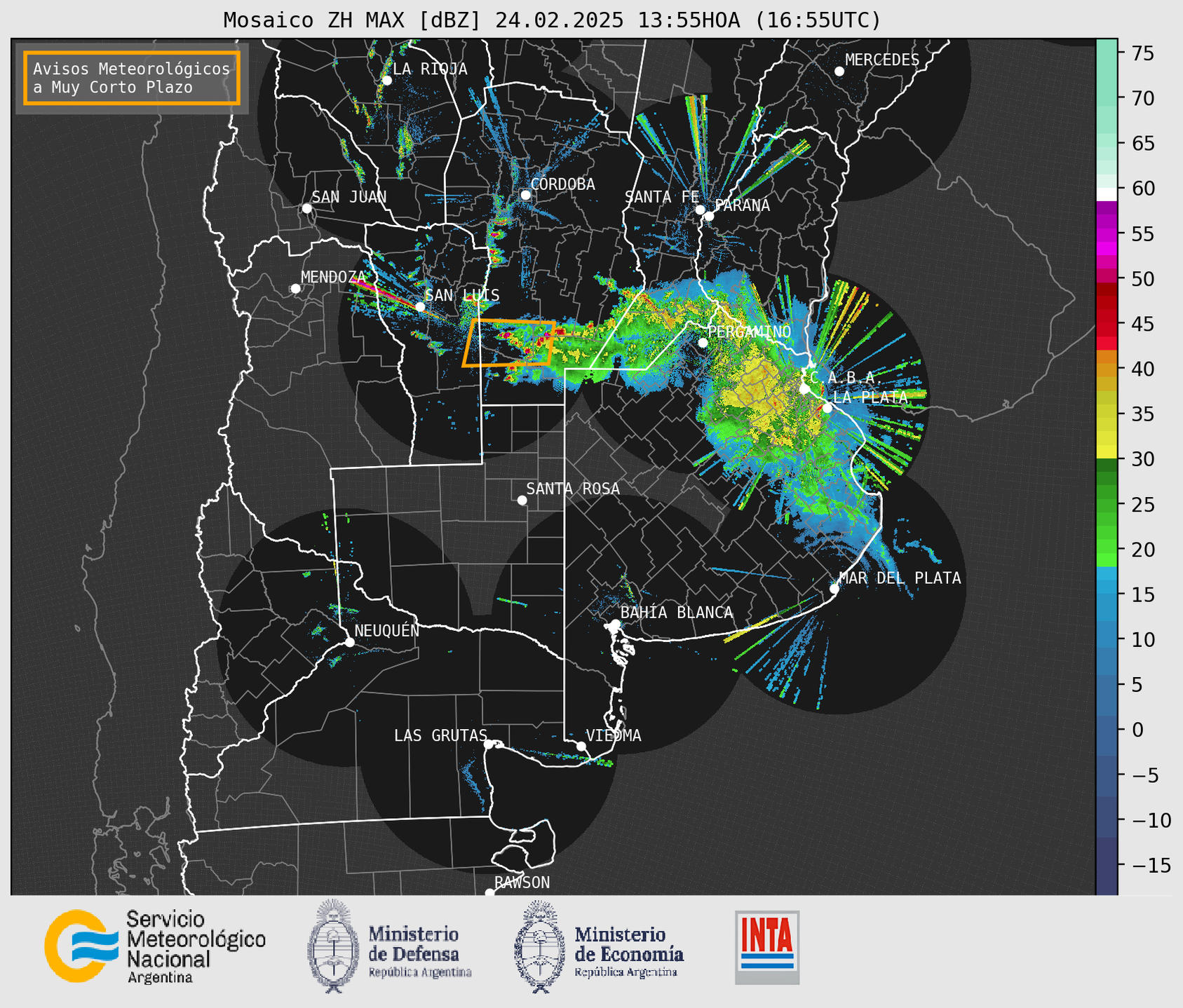Click the Ministerio de Defensa emblem
The width and height of the screenshot is (1183, 1008).
click(332, 946)
